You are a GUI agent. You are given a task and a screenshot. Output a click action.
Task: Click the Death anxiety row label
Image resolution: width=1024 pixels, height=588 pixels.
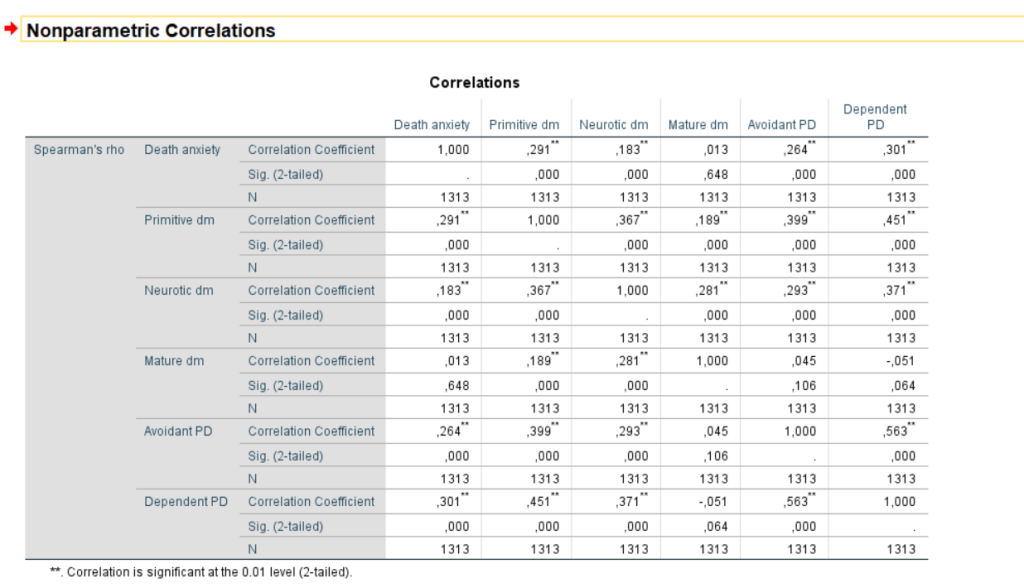pos(182,150)
